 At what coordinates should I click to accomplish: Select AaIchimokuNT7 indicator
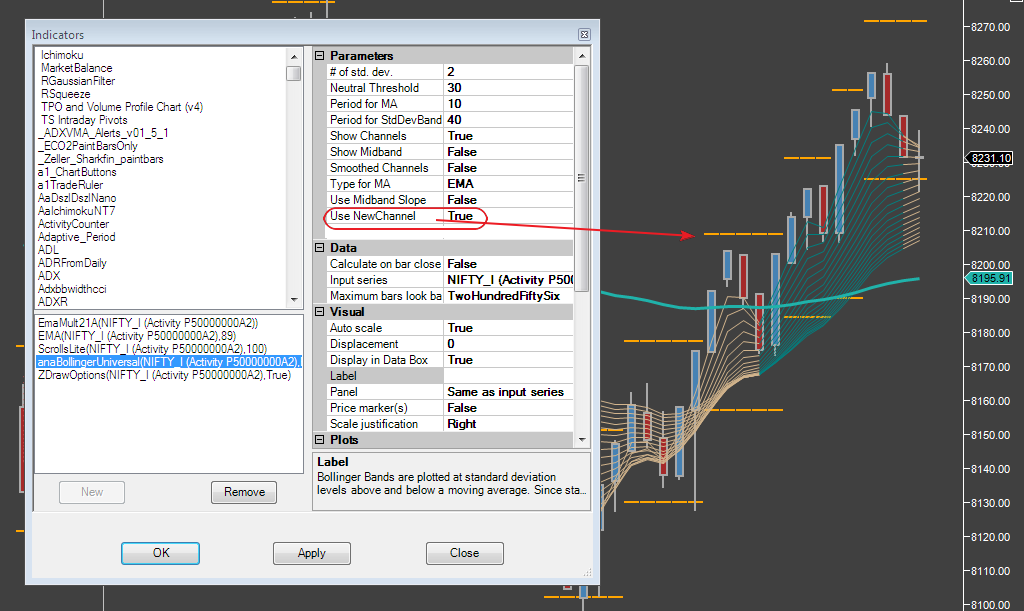click(x=76, y=212)
